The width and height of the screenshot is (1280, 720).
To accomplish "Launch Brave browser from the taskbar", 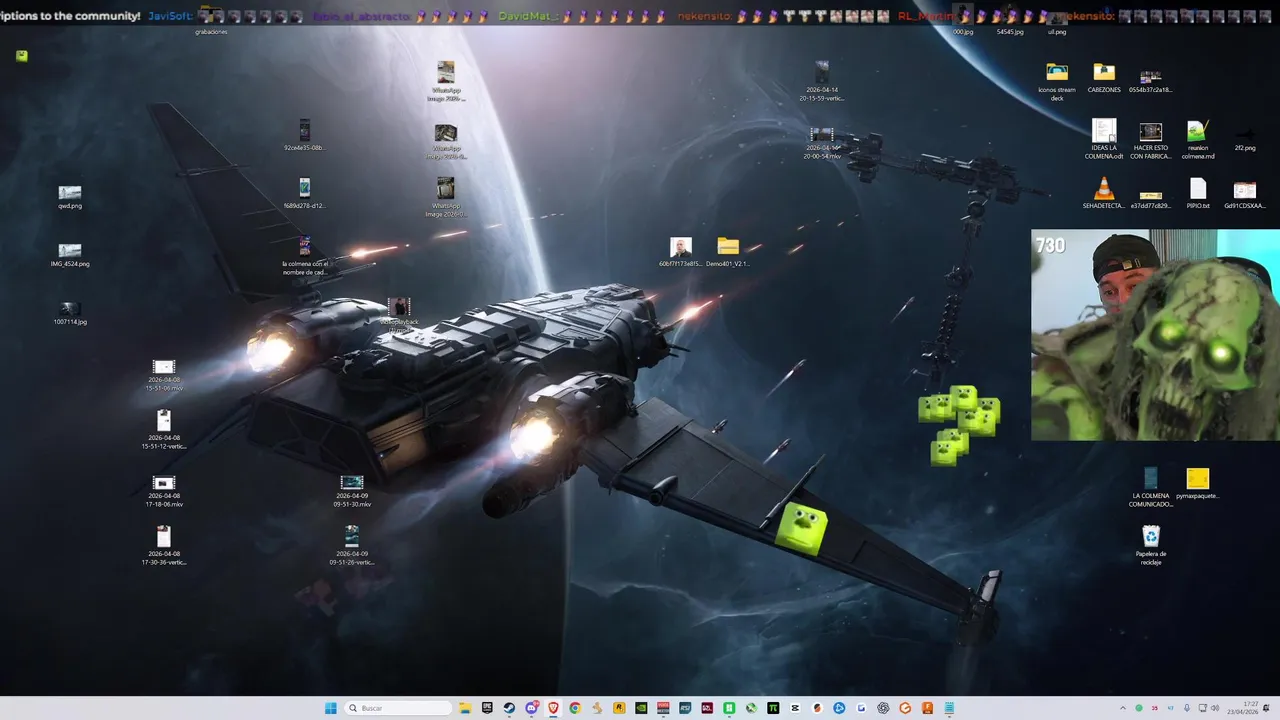I will pyautogui.click(x=553, y=708).
